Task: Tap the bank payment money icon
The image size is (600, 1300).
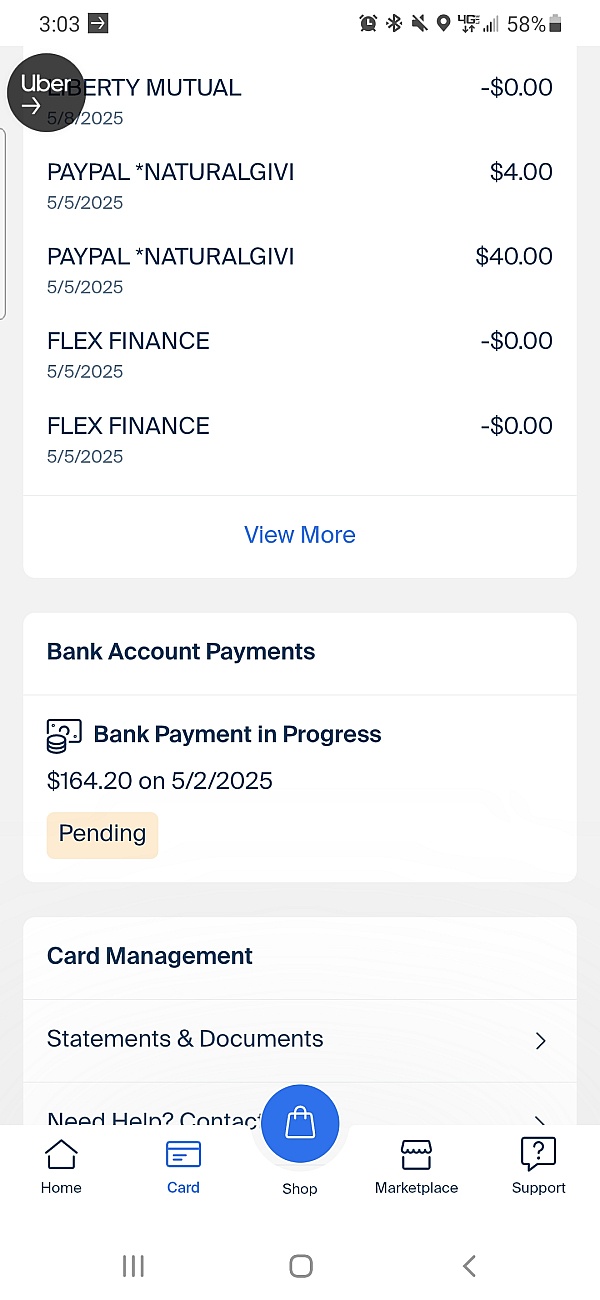Action: point(64,735)
